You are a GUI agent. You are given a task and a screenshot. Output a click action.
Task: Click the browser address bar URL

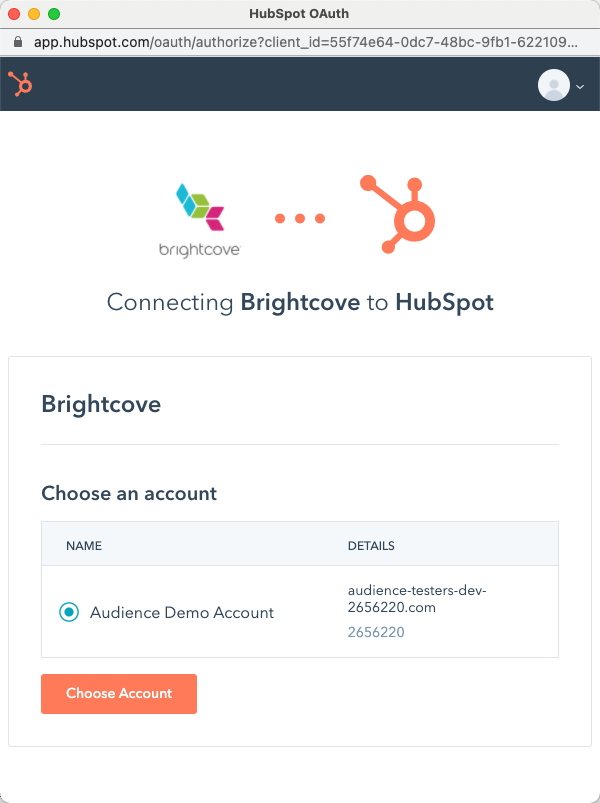pos(300,43)
